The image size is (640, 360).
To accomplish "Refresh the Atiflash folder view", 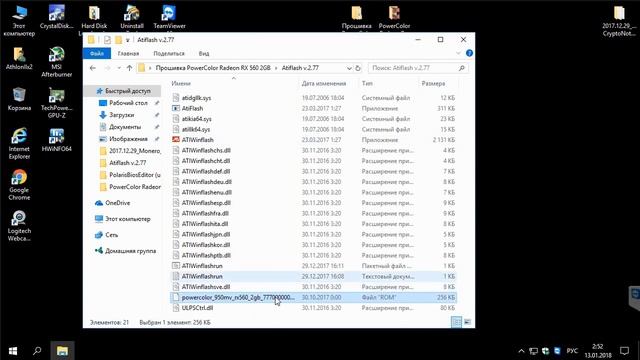I will (358, 68).
